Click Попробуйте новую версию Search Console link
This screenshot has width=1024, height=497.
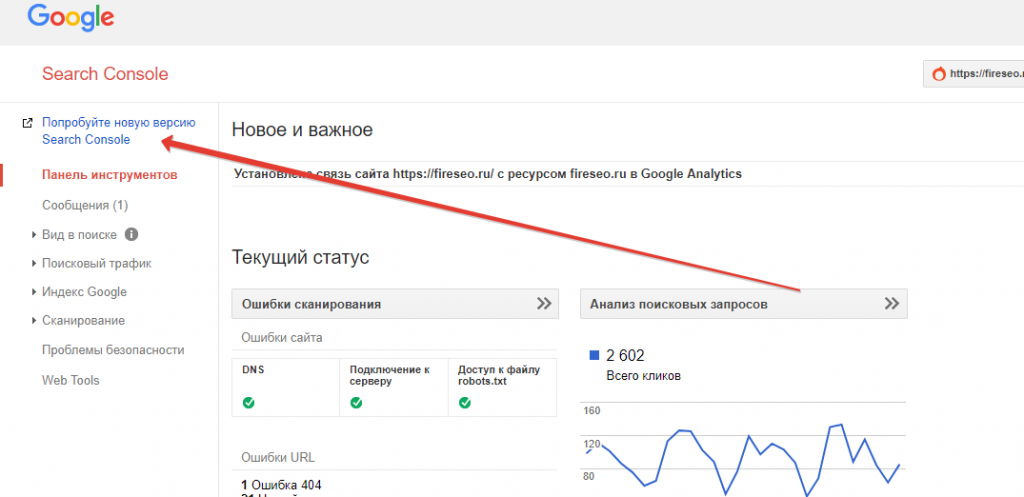(118, 131)
